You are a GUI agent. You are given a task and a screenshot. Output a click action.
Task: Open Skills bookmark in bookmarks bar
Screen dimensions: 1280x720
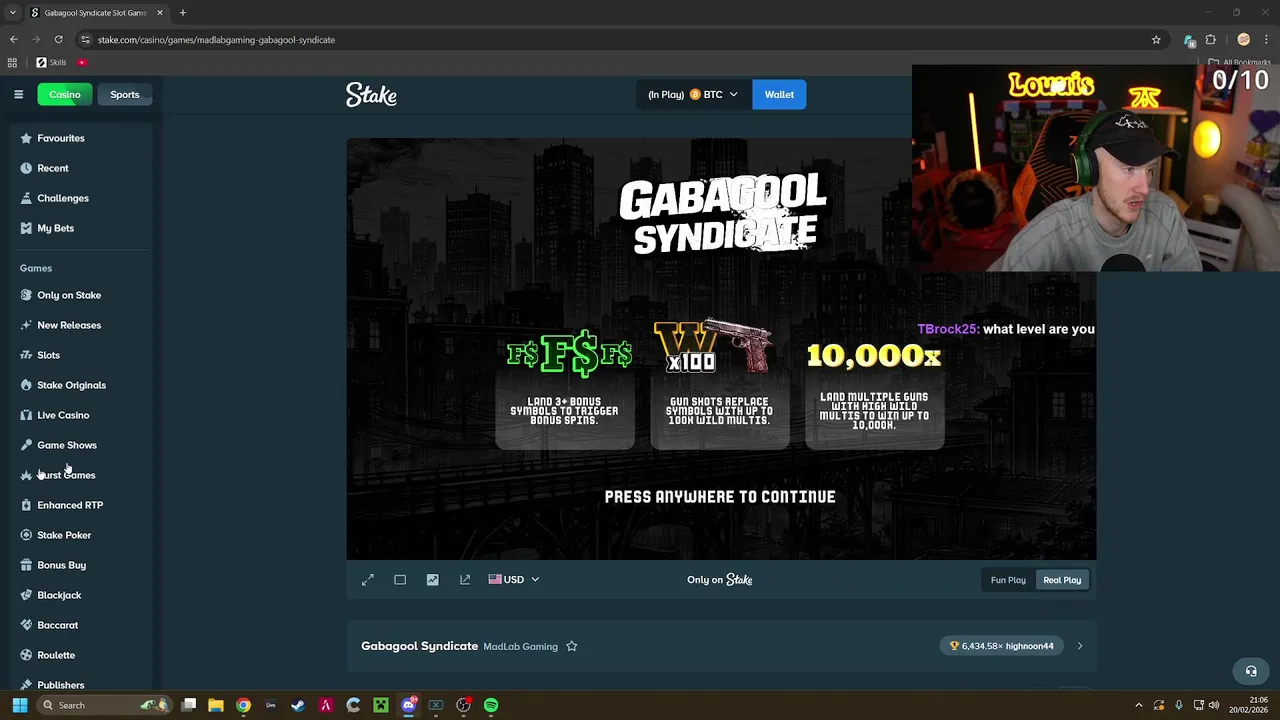pos(51,62)
